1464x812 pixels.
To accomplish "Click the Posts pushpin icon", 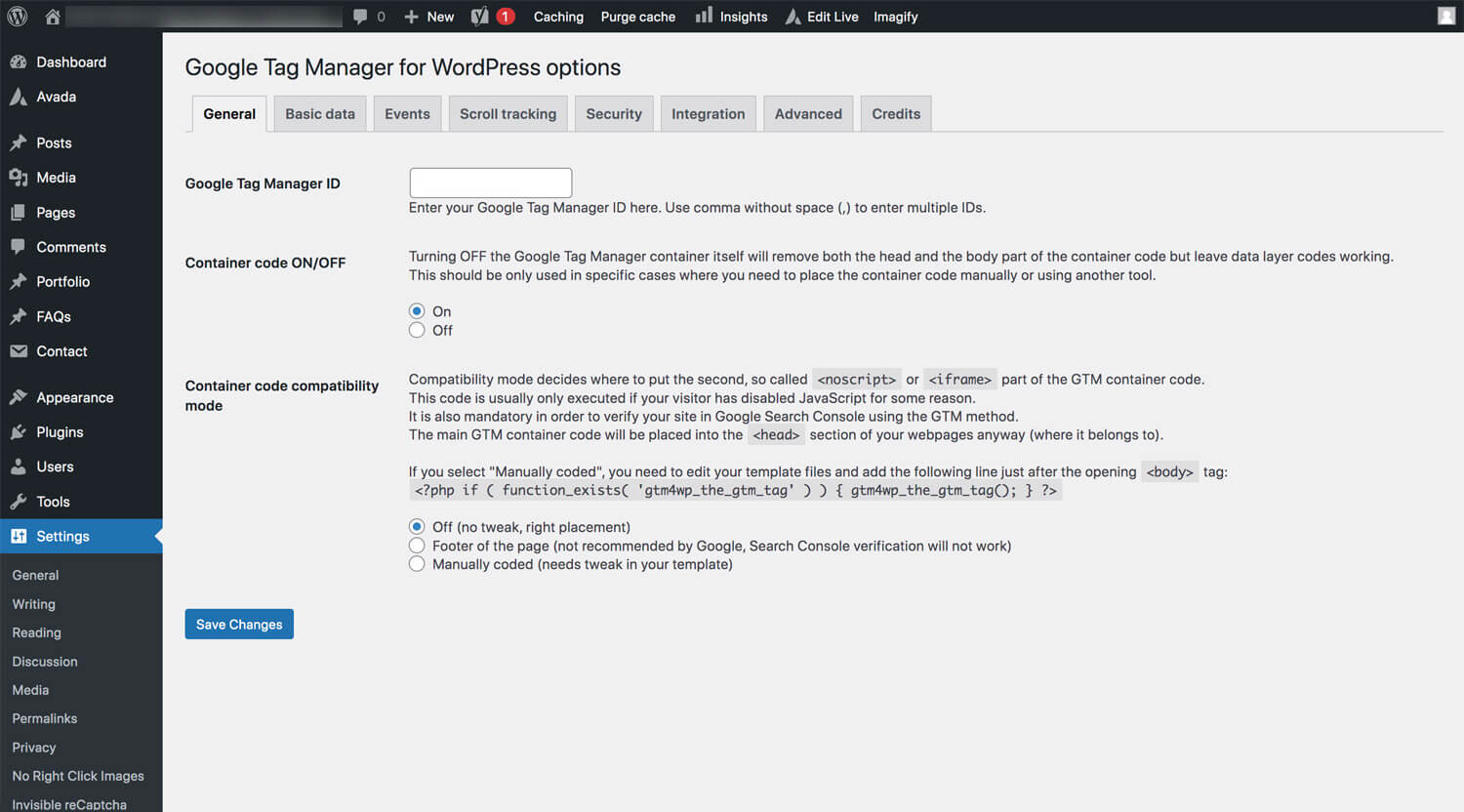I will pos(19,142).
